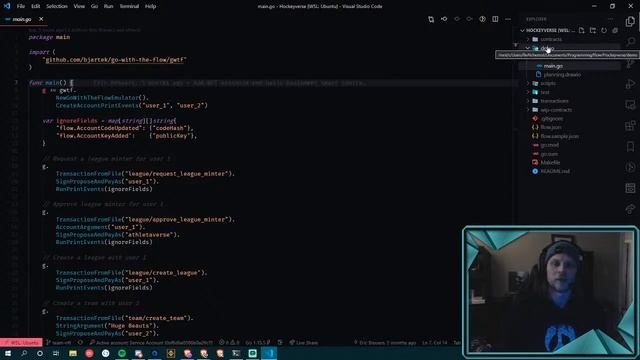Open Run and Debug view
This screenshot has width=640, height=360.
click(630, 84)
